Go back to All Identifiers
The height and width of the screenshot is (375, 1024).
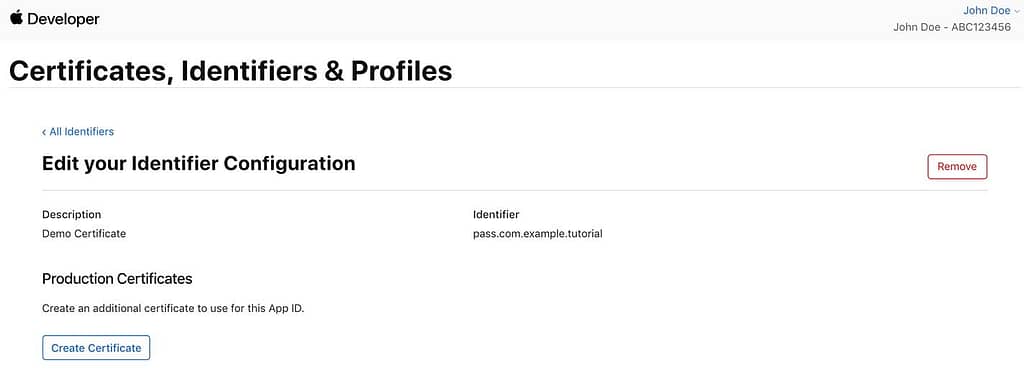point(78,131)
